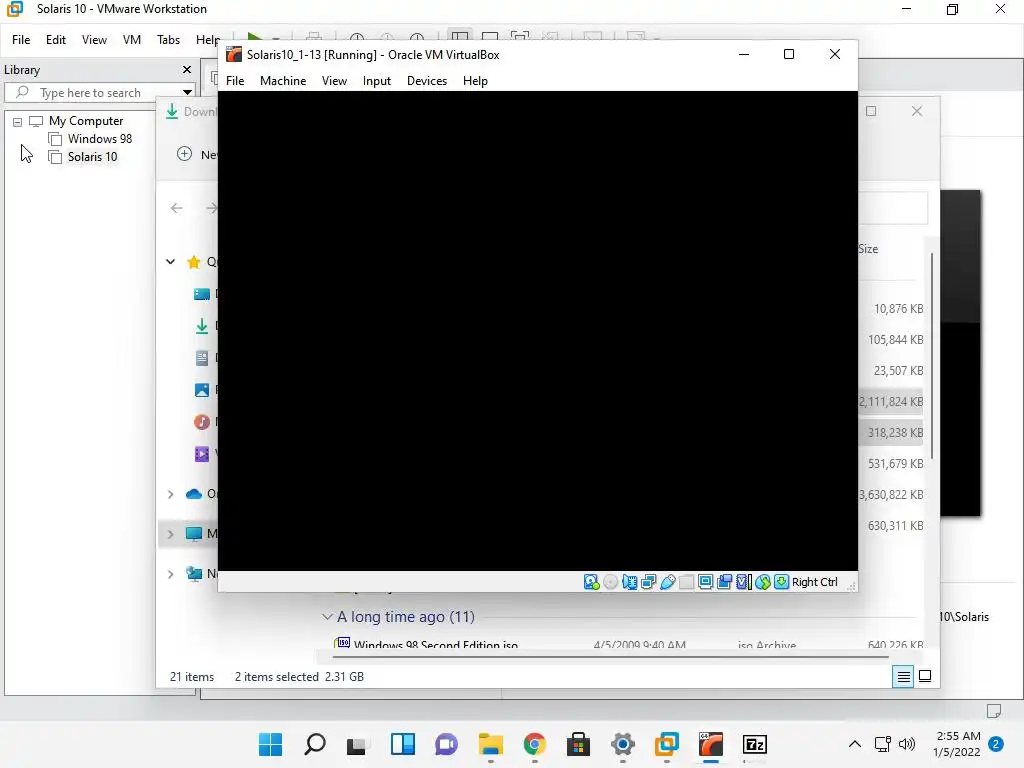Open the VMware Workstation View menu
The width and height of the screenshot is (1024, 768).
(94, 40)
